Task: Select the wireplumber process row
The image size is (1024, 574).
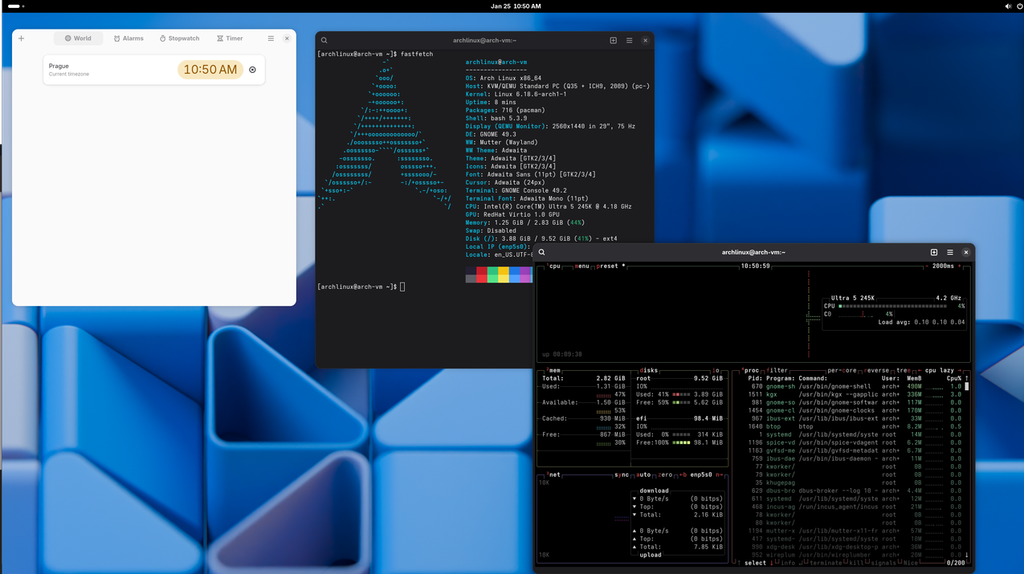Action: [854, 555]
